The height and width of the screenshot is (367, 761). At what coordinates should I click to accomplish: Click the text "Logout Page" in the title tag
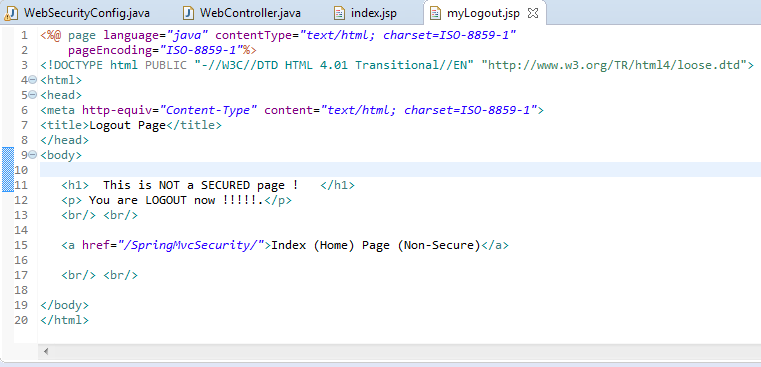click(x=128, y=125)
